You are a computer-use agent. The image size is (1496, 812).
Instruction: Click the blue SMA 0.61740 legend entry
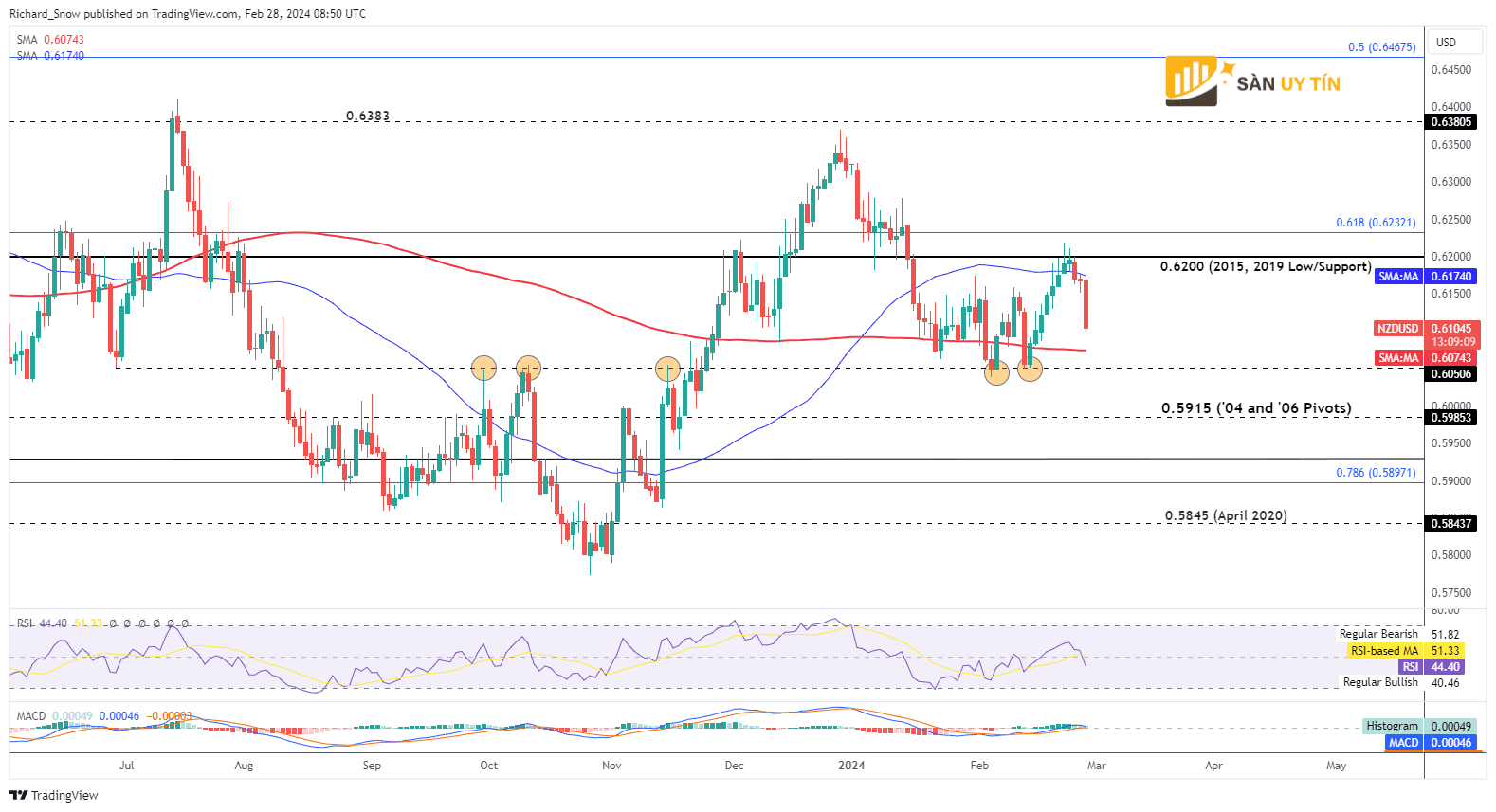(50, 56)
